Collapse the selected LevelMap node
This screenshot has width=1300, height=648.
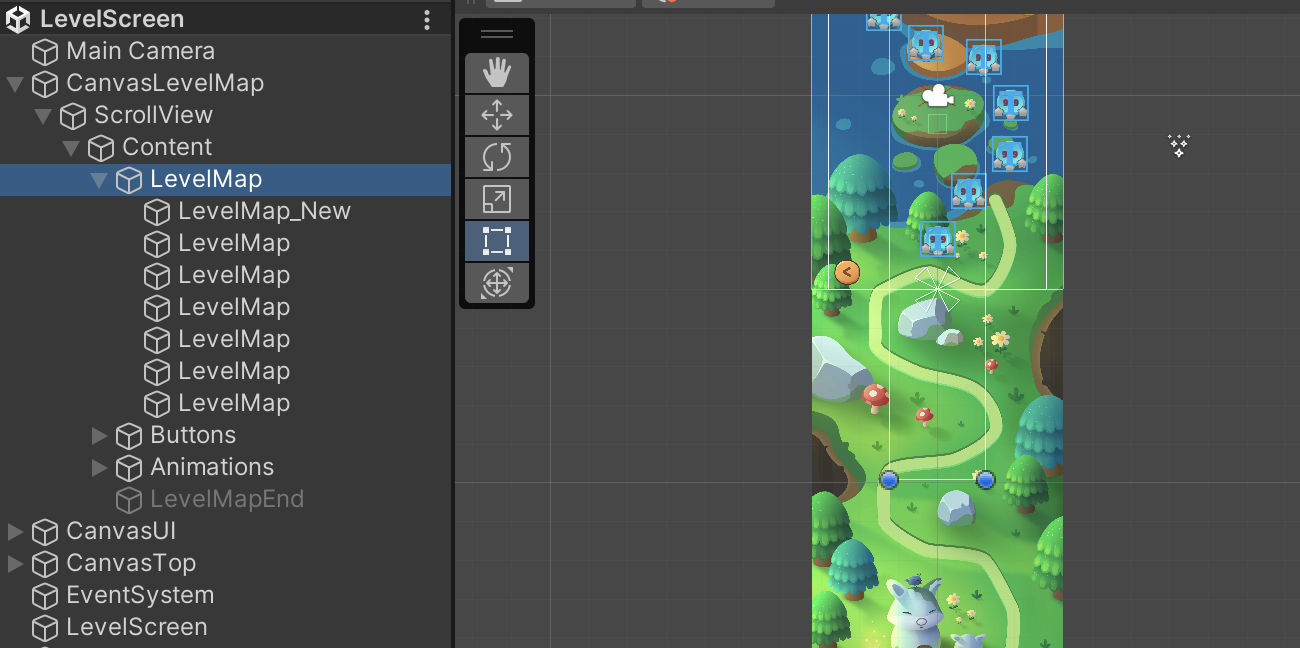point(99,179)
